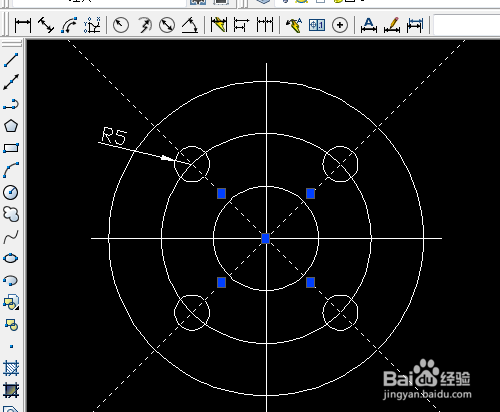Image resolution: width=500 pixels, height=412 pixels.
Task: Select the Rectangle tool
Action: click(11, 148)
